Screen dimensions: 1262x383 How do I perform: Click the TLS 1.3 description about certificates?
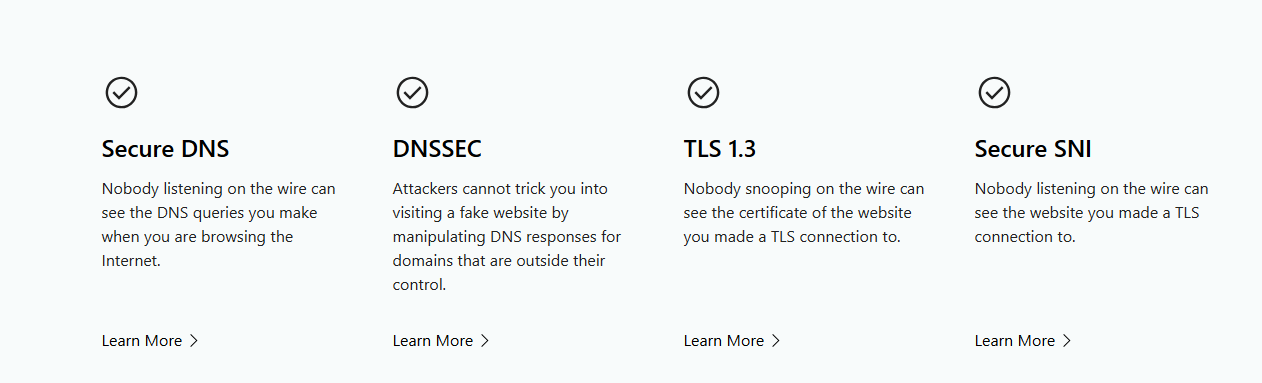click(x=804, y=213)
